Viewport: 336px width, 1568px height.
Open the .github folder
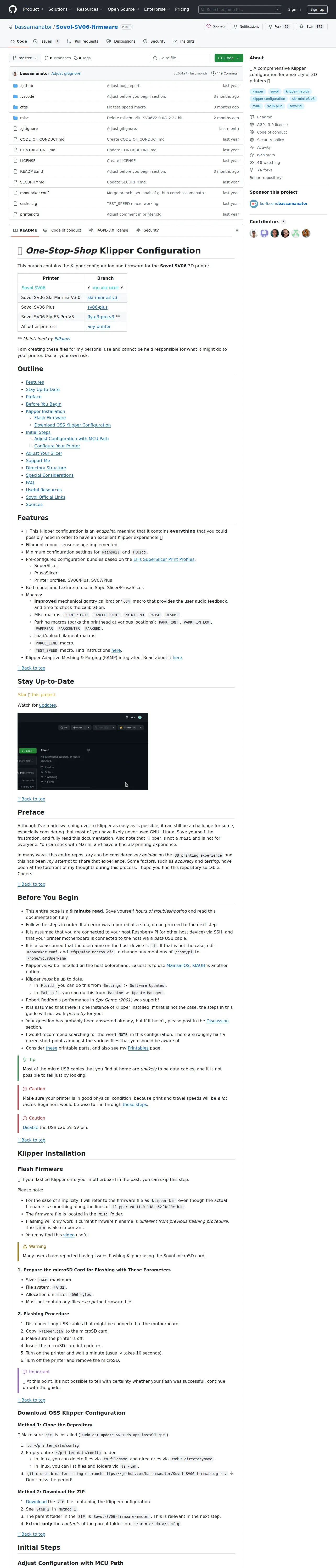[27, 86]
